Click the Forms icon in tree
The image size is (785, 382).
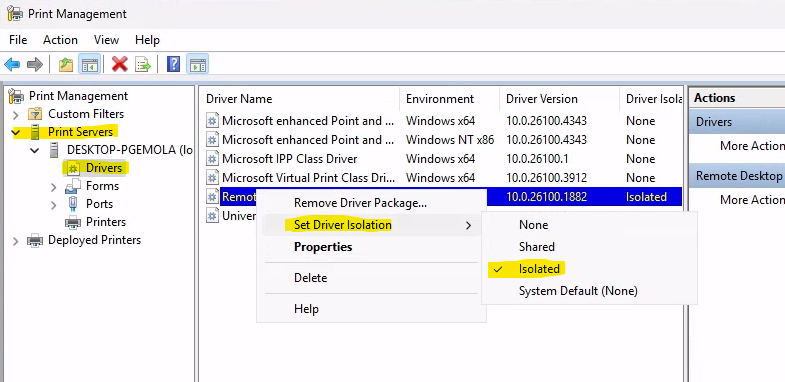73,186
